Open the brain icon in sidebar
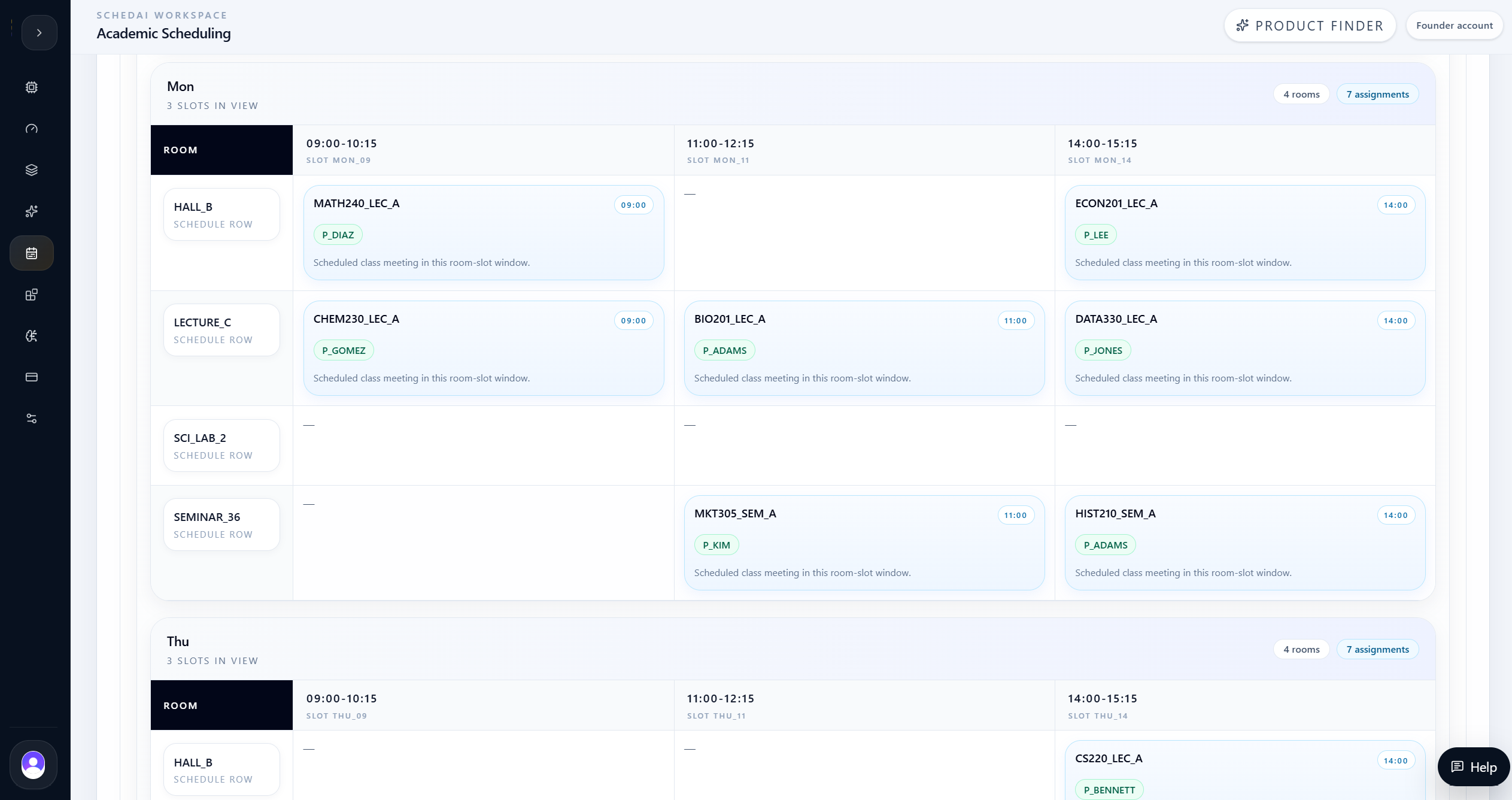Image resolution: width=1512 pixels, height=800 pixels. click(32, 336)
